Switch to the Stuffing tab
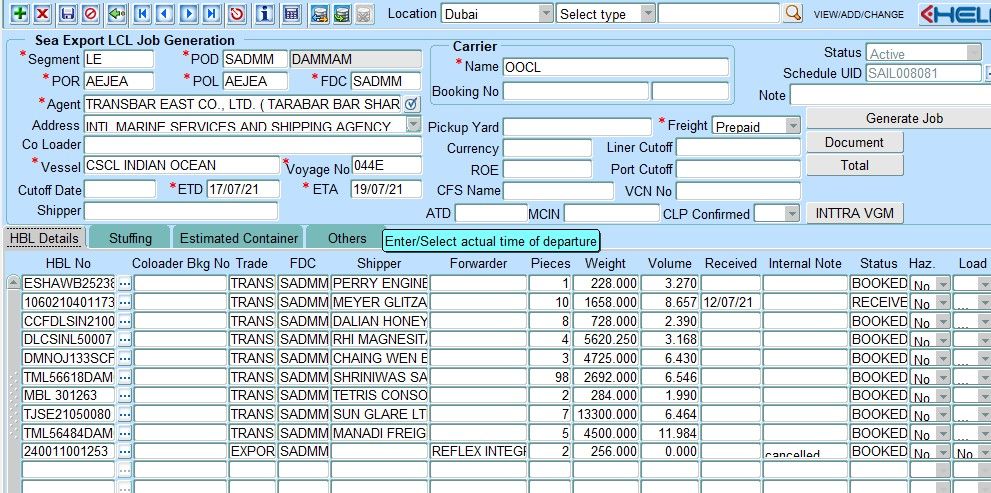Image resolution: width=991 pixels, height=493 pixels. point(130,238)
